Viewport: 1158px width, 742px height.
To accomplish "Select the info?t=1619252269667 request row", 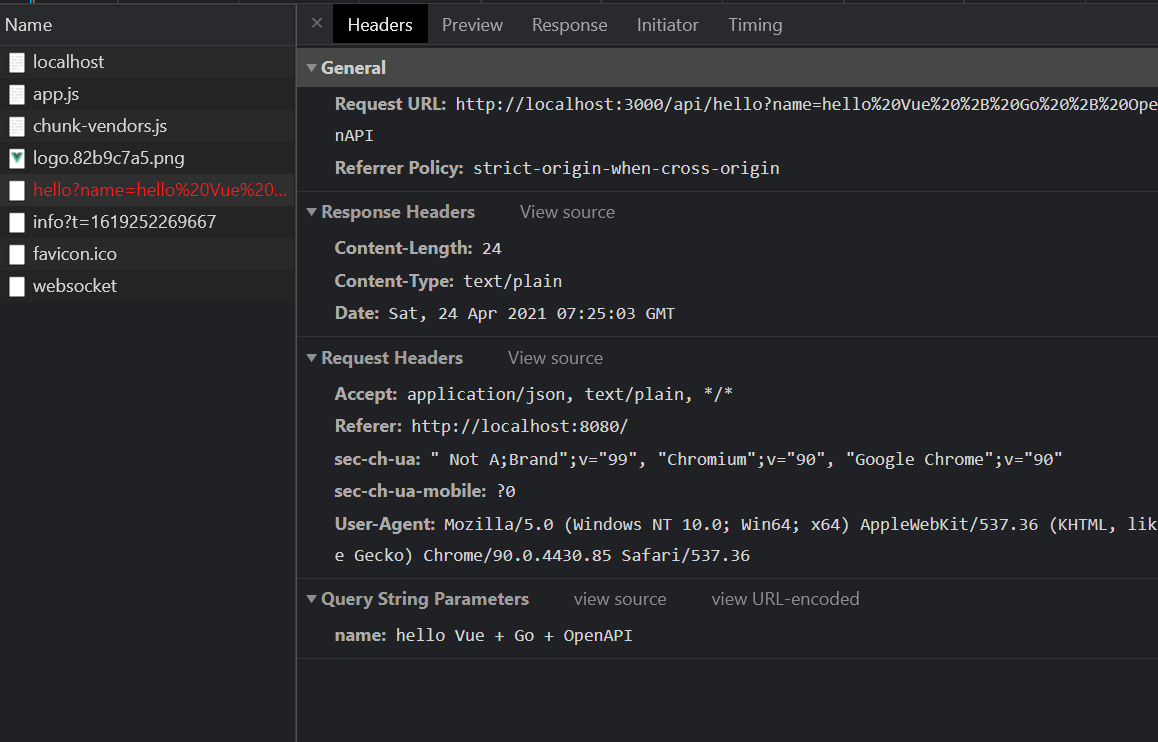I will pos(148,221).
